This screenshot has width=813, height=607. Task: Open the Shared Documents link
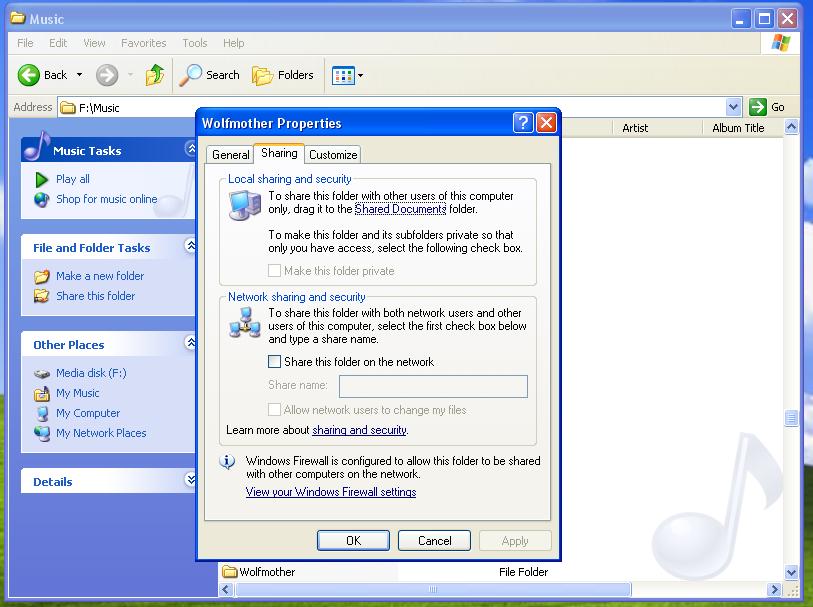(x=400, y=209)
